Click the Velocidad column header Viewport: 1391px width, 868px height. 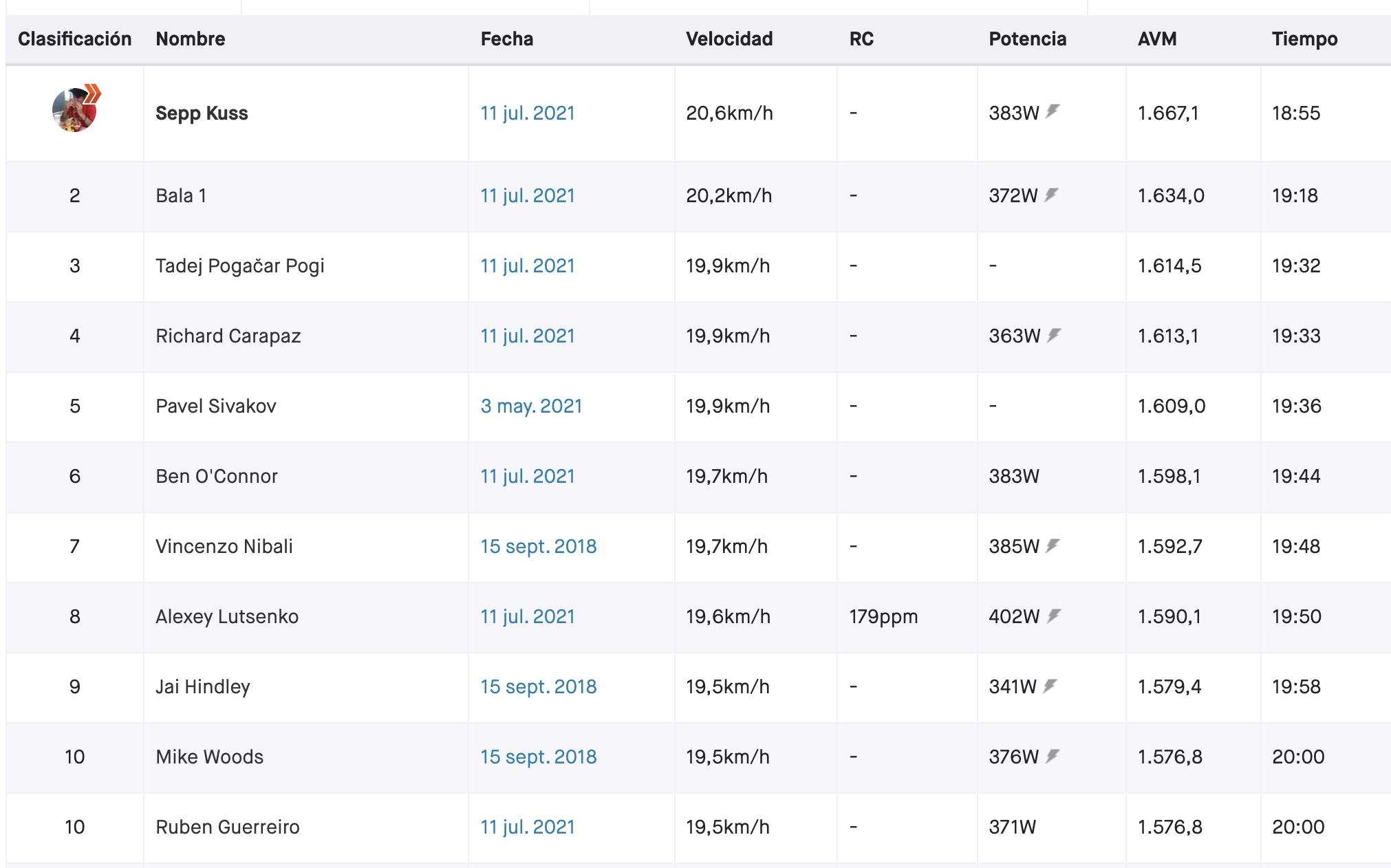tap(729, 39)
